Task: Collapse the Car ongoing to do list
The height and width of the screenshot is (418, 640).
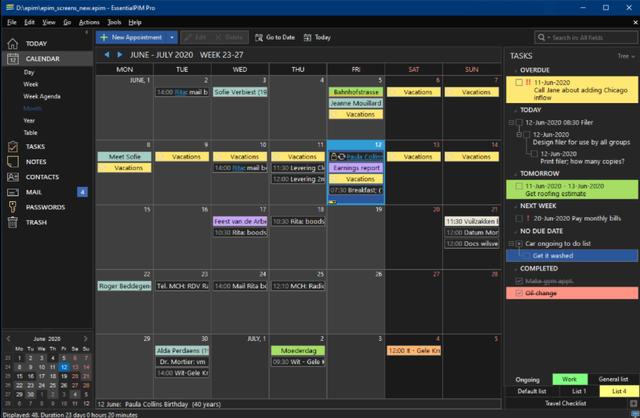Action: click(x=511, y=244)
